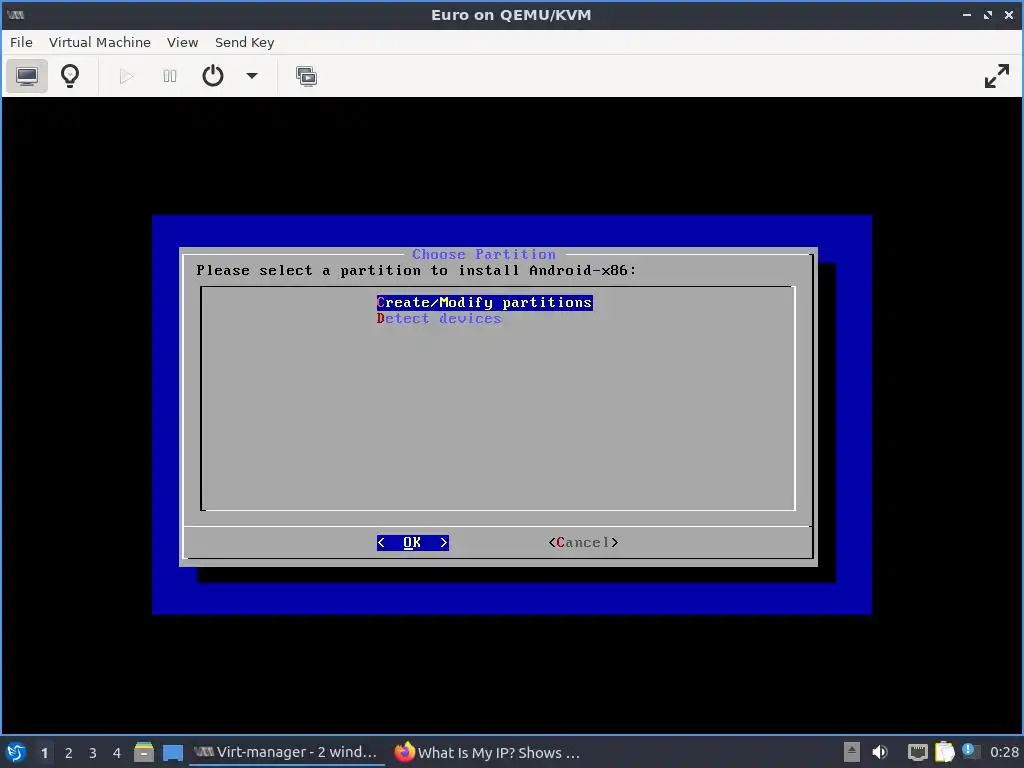This screenshot has width=1024, height=768.
Task: Switch to workspace 3
Action: [93, 753]
